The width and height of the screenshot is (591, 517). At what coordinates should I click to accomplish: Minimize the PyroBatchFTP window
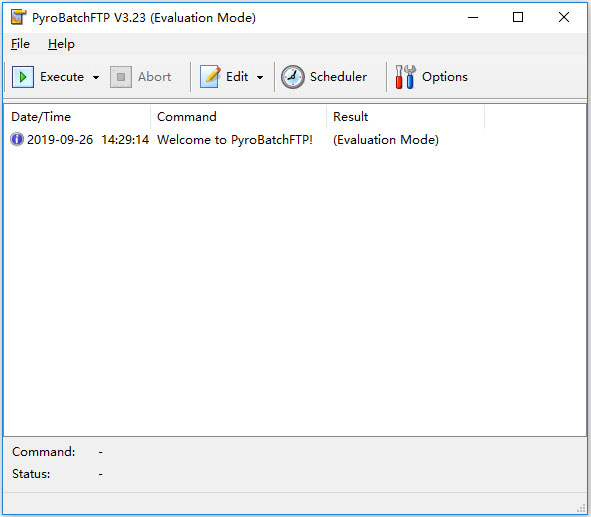click(x=473, y=17)
